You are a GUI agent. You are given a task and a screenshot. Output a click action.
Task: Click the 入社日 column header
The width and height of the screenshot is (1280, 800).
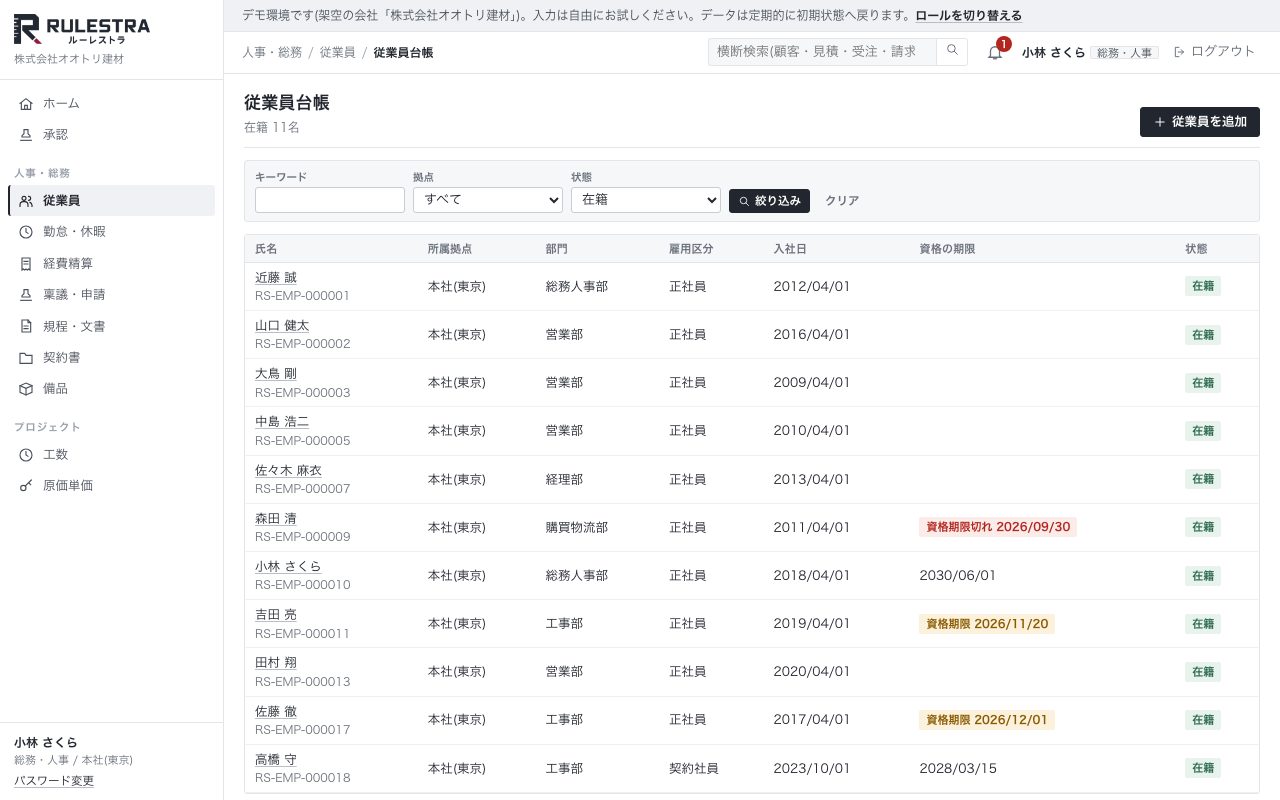pos(792,249)
